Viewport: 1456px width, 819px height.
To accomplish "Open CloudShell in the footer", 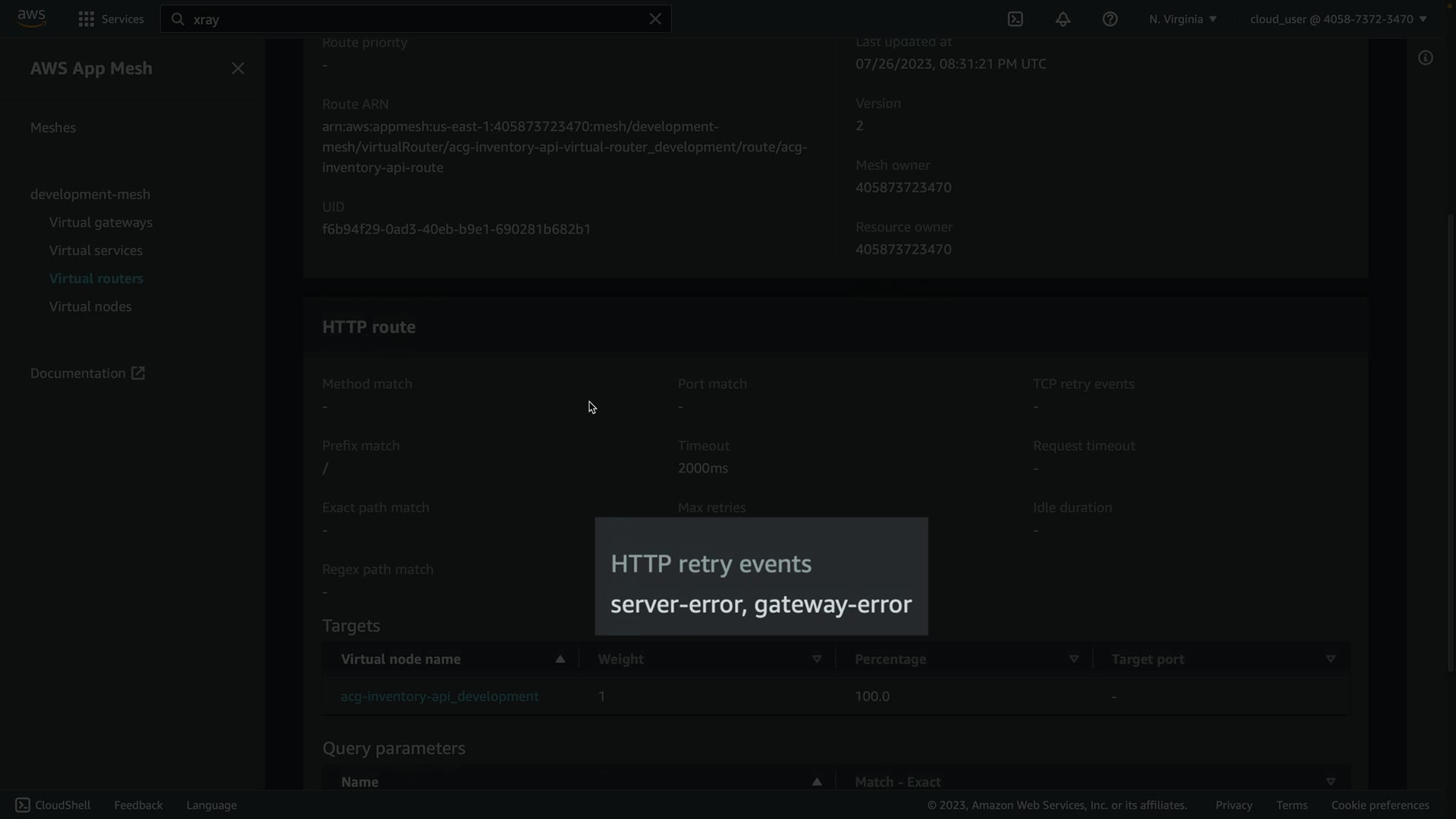I will point(53,805).
